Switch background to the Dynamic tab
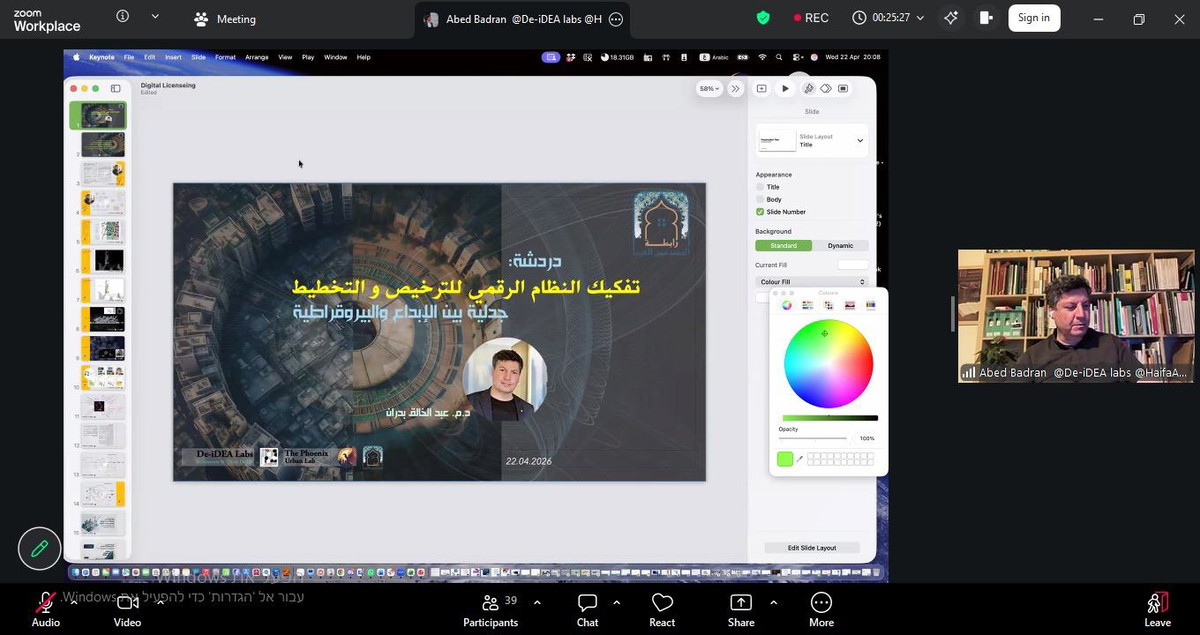Viewport: 1200px width, 635px height. pyautogui.click(x=840, y=246)
